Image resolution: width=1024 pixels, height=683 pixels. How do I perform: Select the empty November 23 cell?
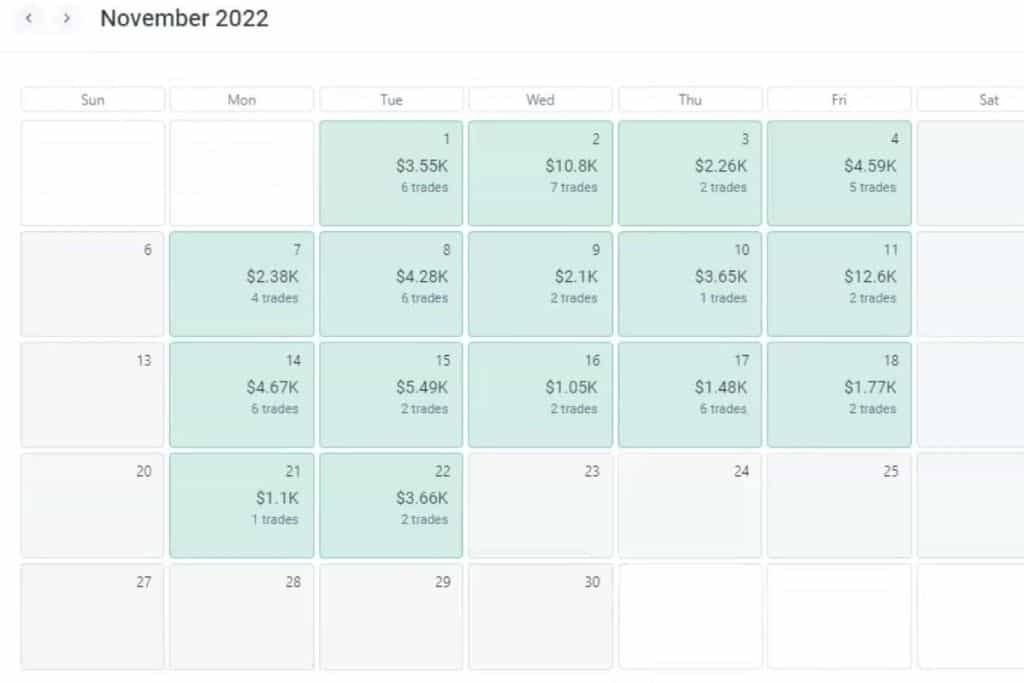(x=540, y=505)
